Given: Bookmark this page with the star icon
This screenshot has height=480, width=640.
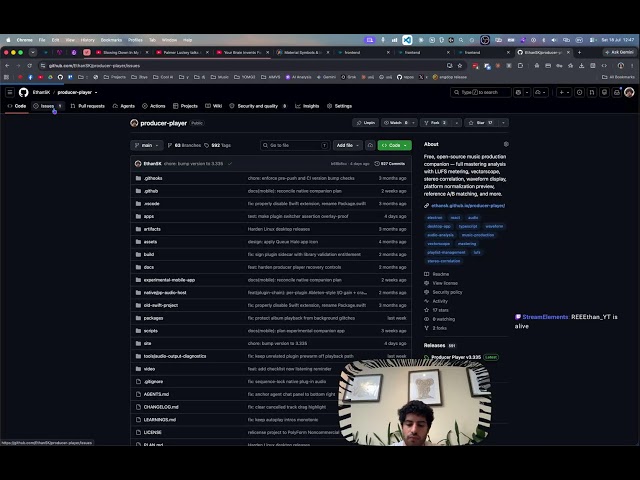Looking at the screenshot, I should coord(460,66).
